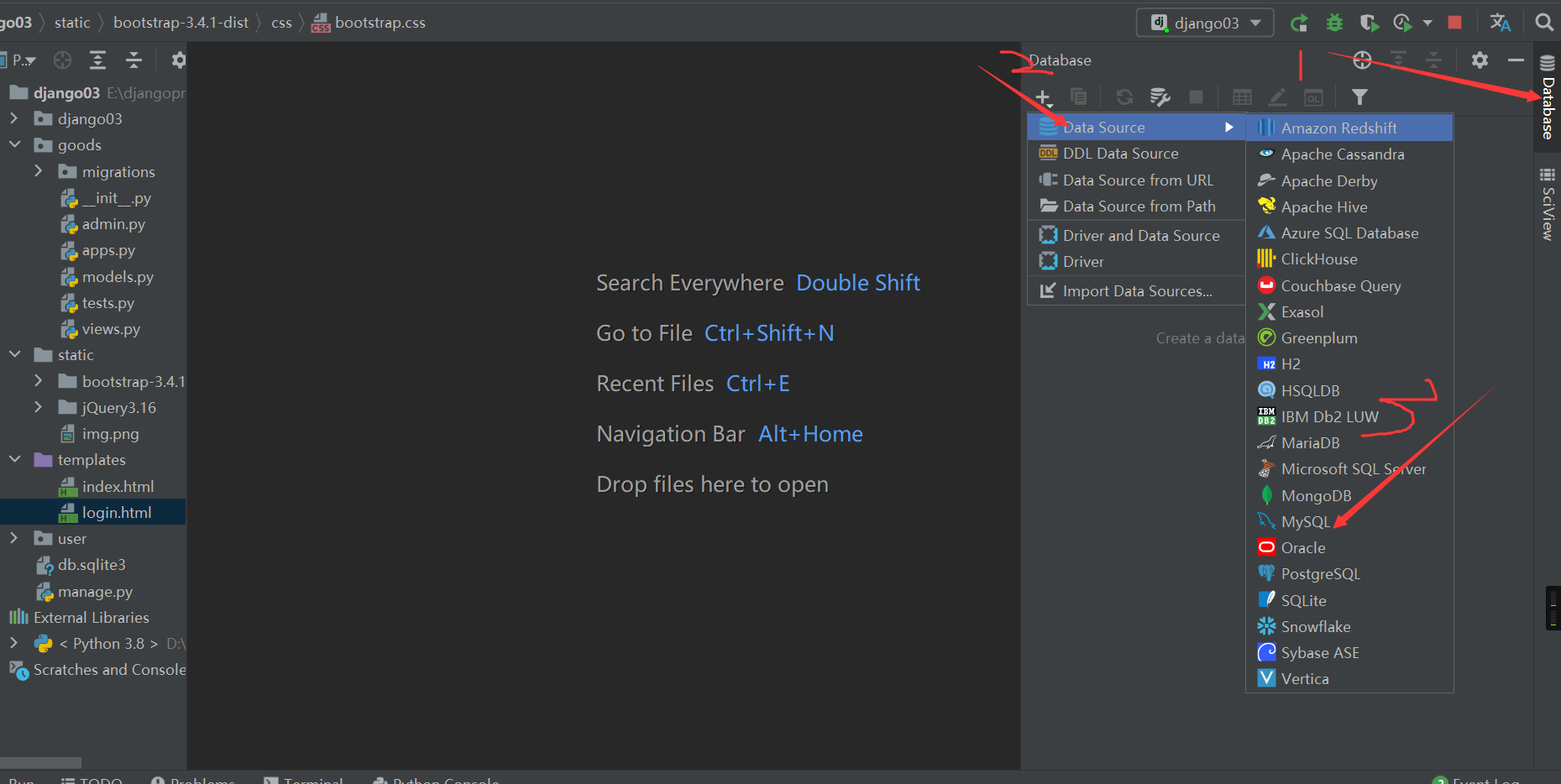Click Expand All icon in Project toolbar
The image size is (1561, 784).
(x=97, y=60)
